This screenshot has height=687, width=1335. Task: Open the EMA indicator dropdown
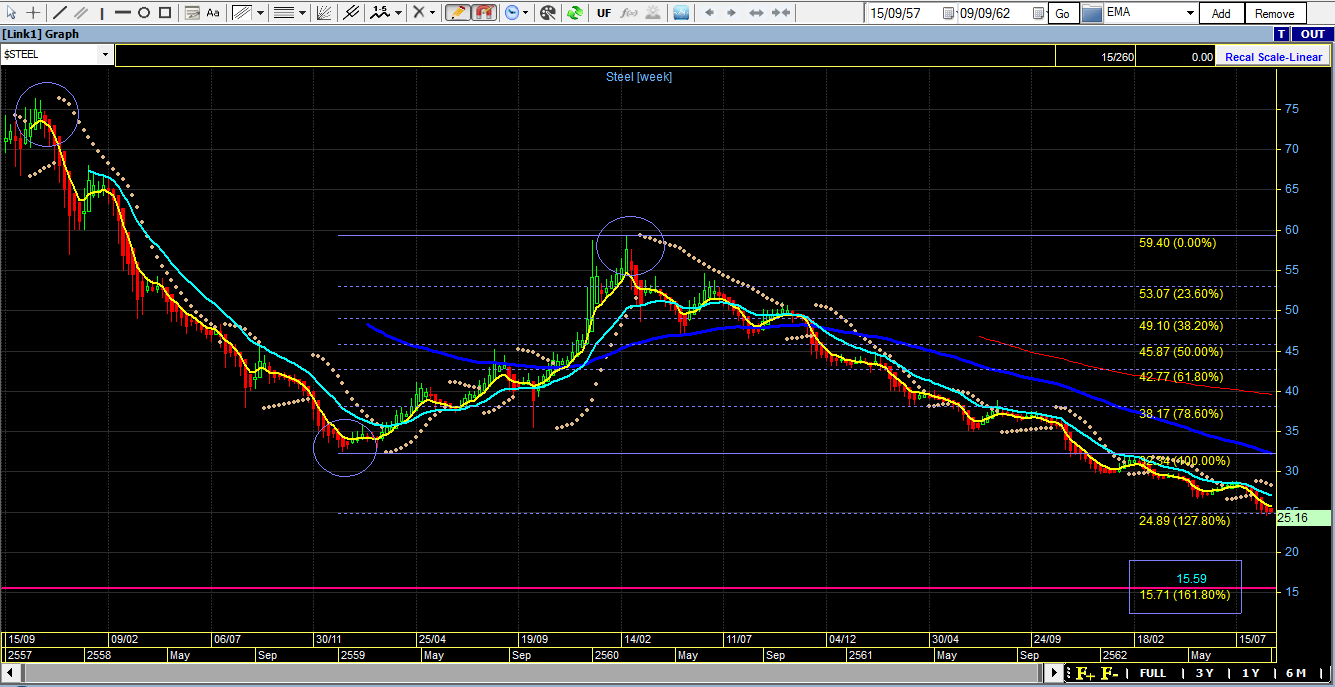click(x=1190, y=13)
